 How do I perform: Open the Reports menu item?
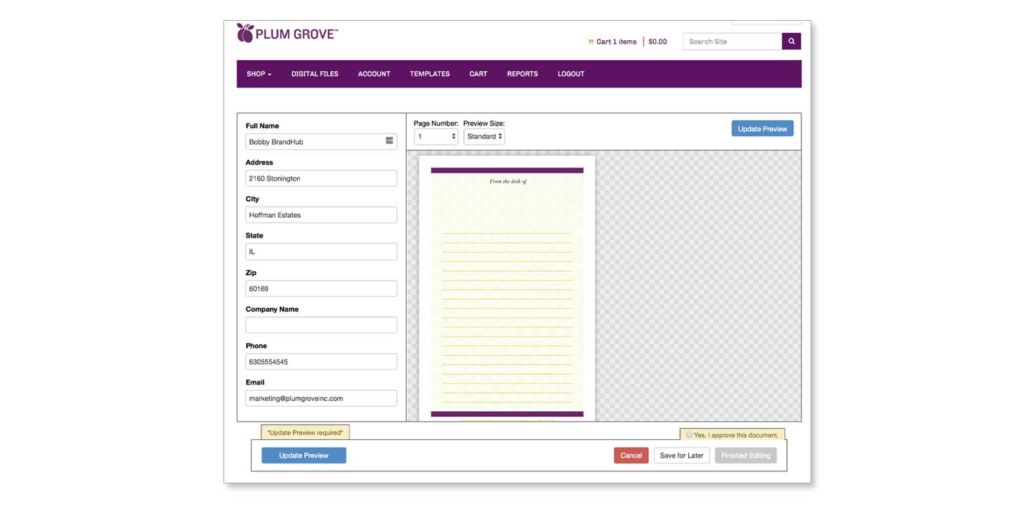tap(522, 74)
